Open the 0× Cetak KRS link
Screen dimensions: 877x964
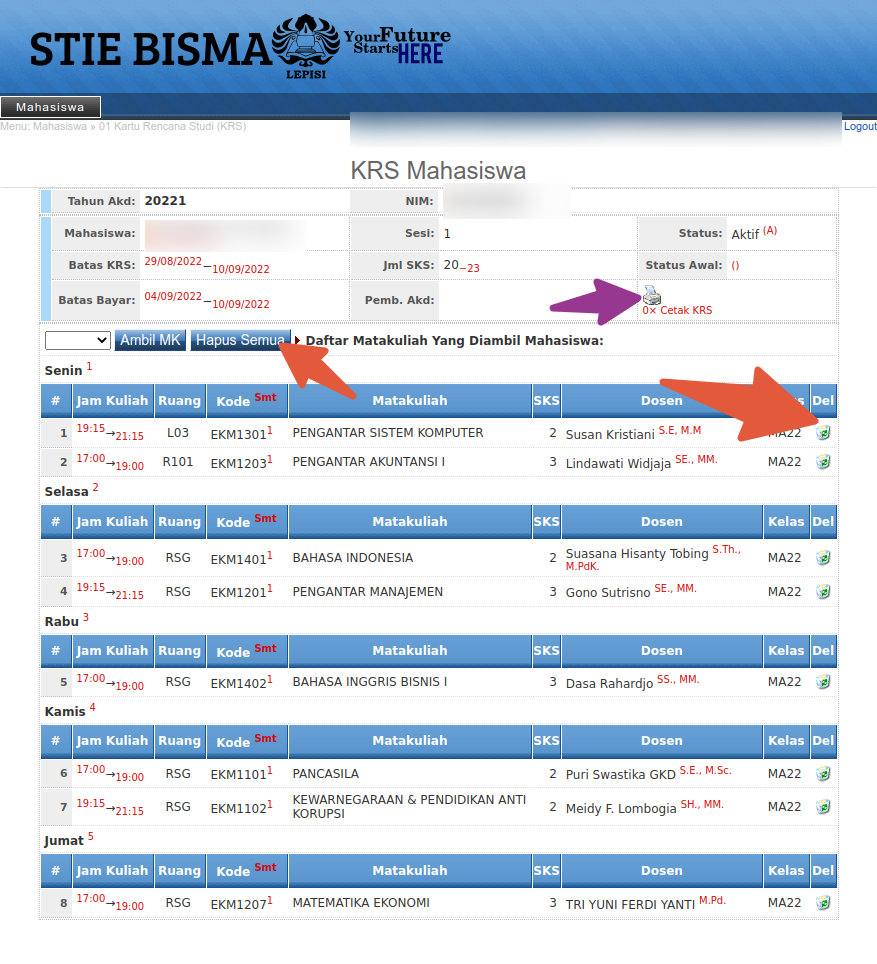(x=677, y=310)
